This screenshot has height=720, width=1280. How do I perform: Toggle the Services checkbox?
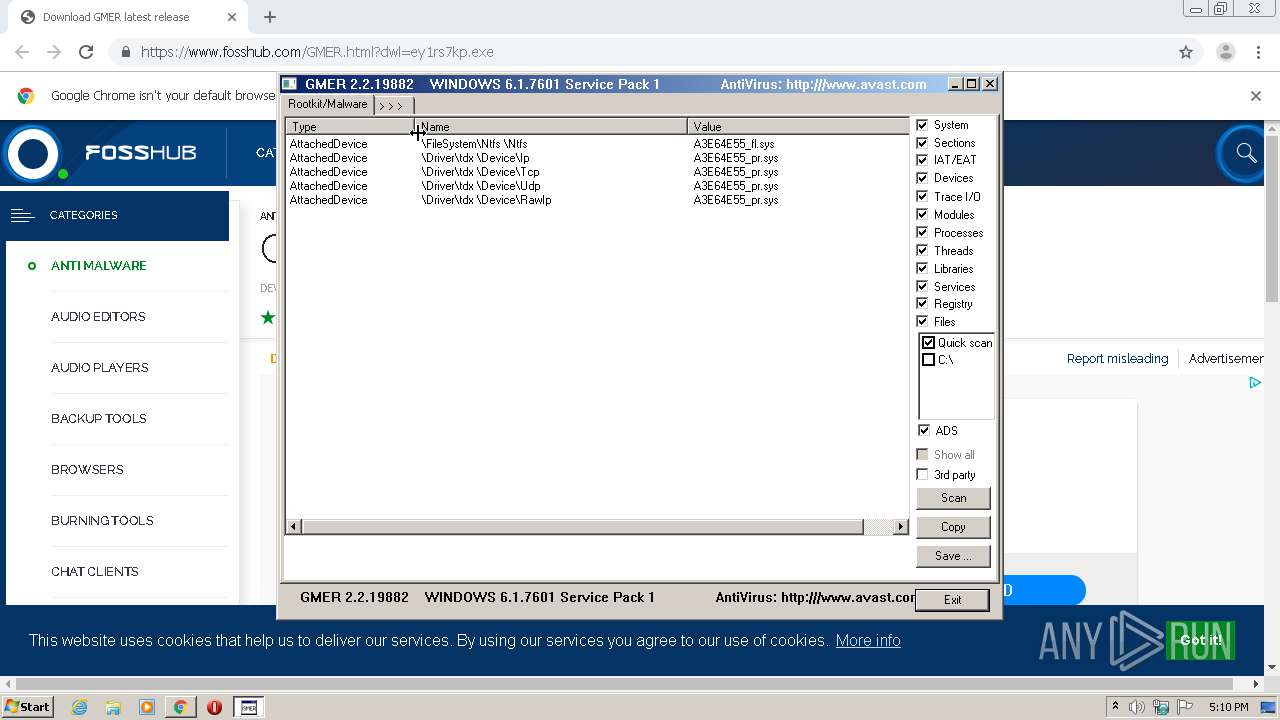click(923, 287)
